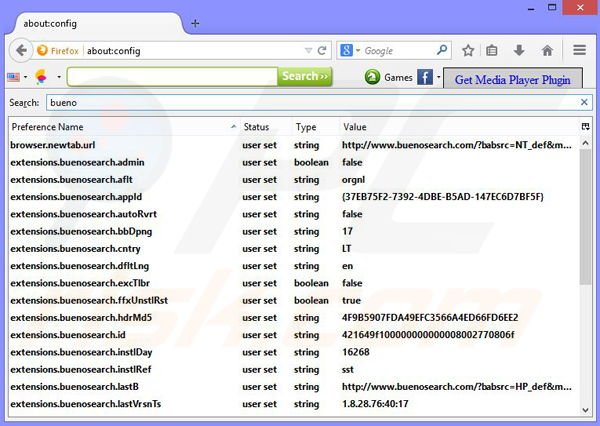600x426 pixels.
Task: Select extensions.buenosearch.id row
Action: coord(294,335)
